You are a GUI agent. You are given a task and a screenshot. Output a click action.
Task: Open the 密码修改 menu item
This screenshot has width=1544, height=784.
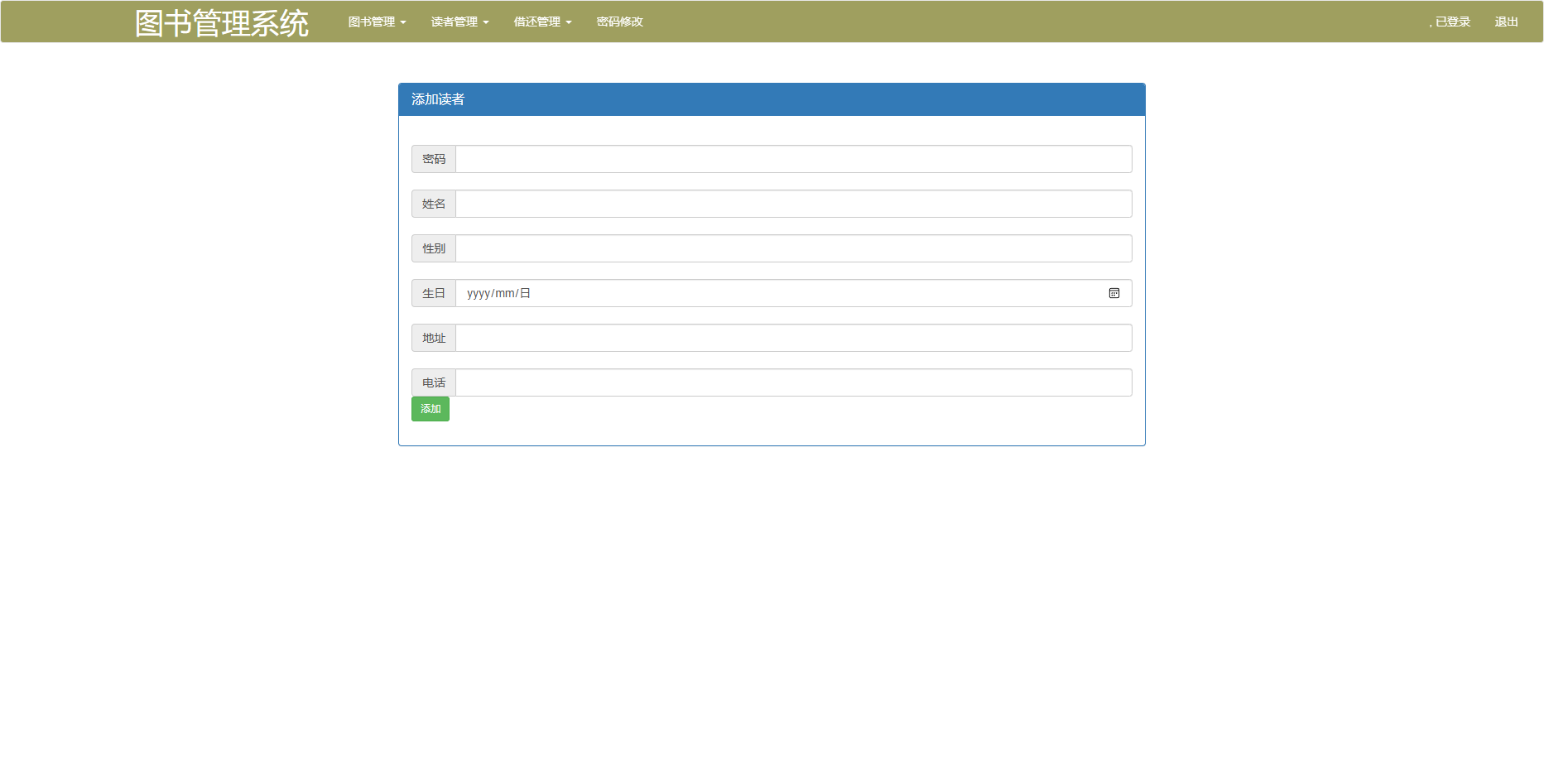pyautogui.click(x=619, y=22)
